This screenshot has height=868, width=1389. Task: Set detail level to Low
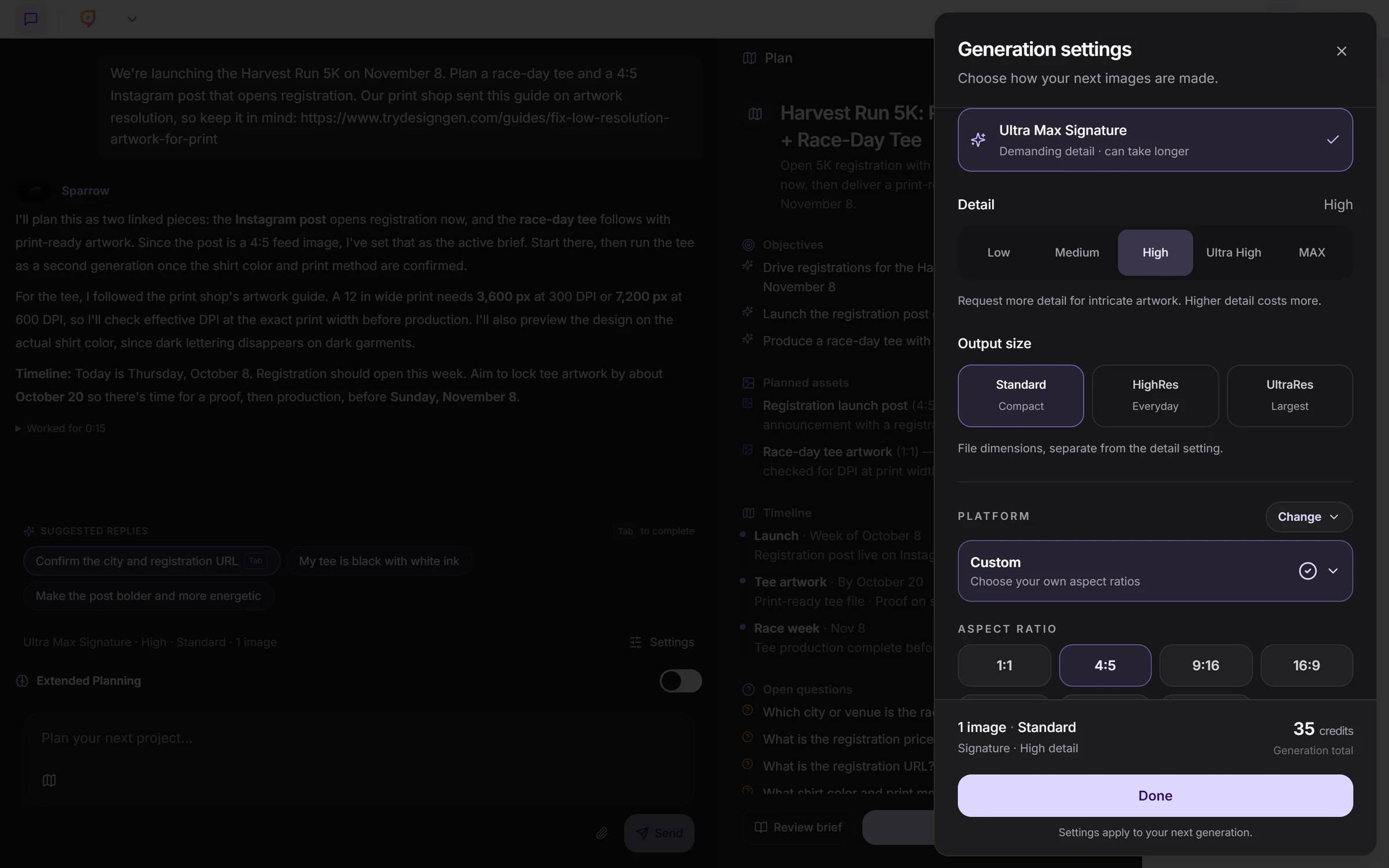point(998,252)
